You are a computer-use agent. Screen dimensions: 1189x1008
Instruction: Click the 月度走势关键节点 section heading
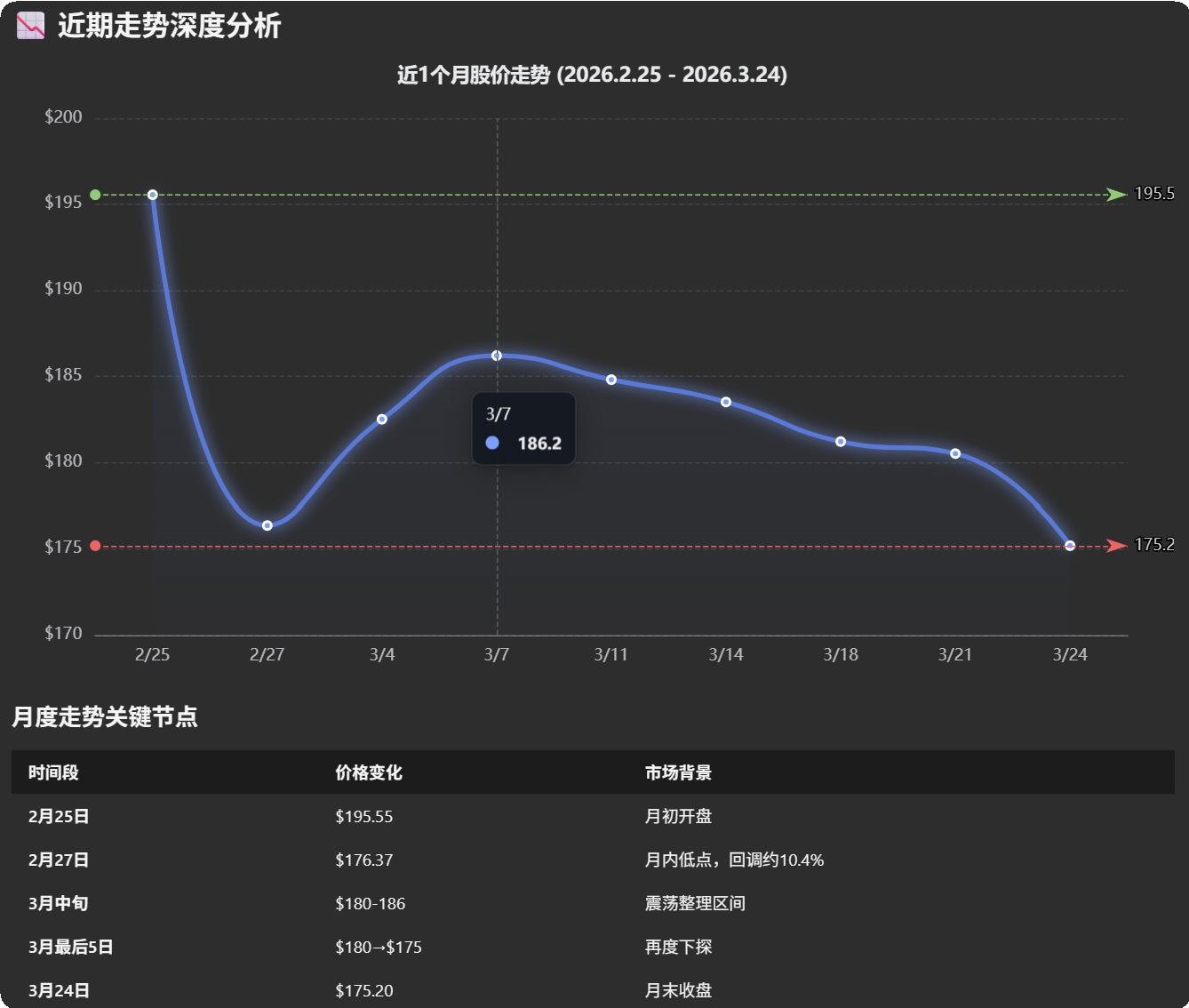tap(105, 717)
